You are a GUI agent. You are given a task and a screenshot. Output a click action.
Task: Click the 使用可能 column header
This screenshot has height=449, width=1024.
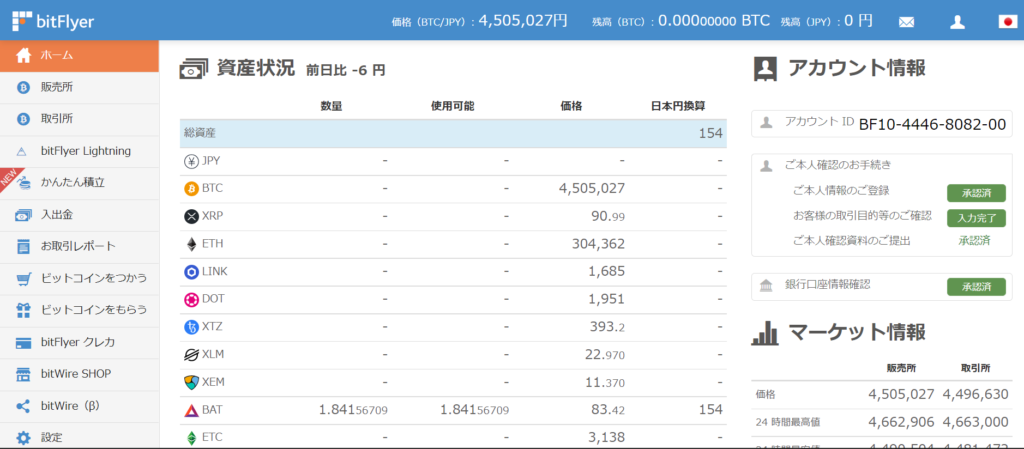click(x=453, y=105)
